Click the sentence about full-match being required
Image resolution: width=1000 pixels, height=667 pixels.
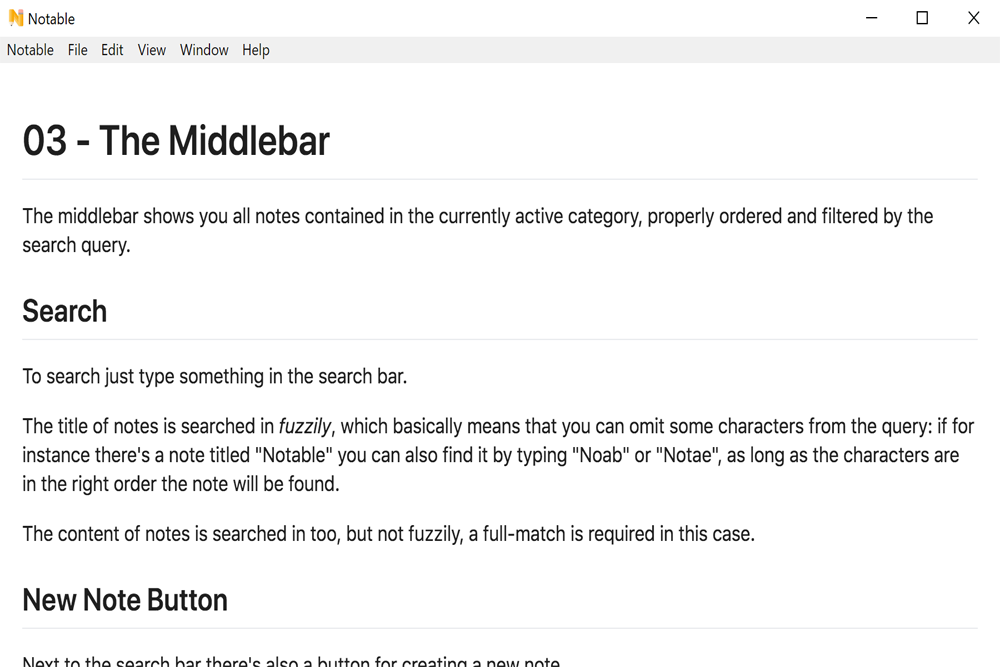coord(388,534)
